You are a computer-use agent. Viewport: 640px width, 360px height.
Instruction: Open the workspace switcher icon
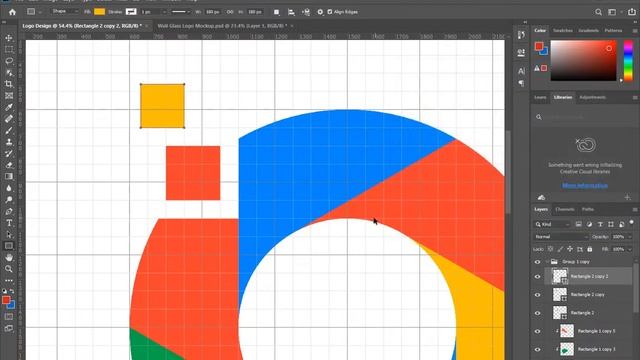612,12
